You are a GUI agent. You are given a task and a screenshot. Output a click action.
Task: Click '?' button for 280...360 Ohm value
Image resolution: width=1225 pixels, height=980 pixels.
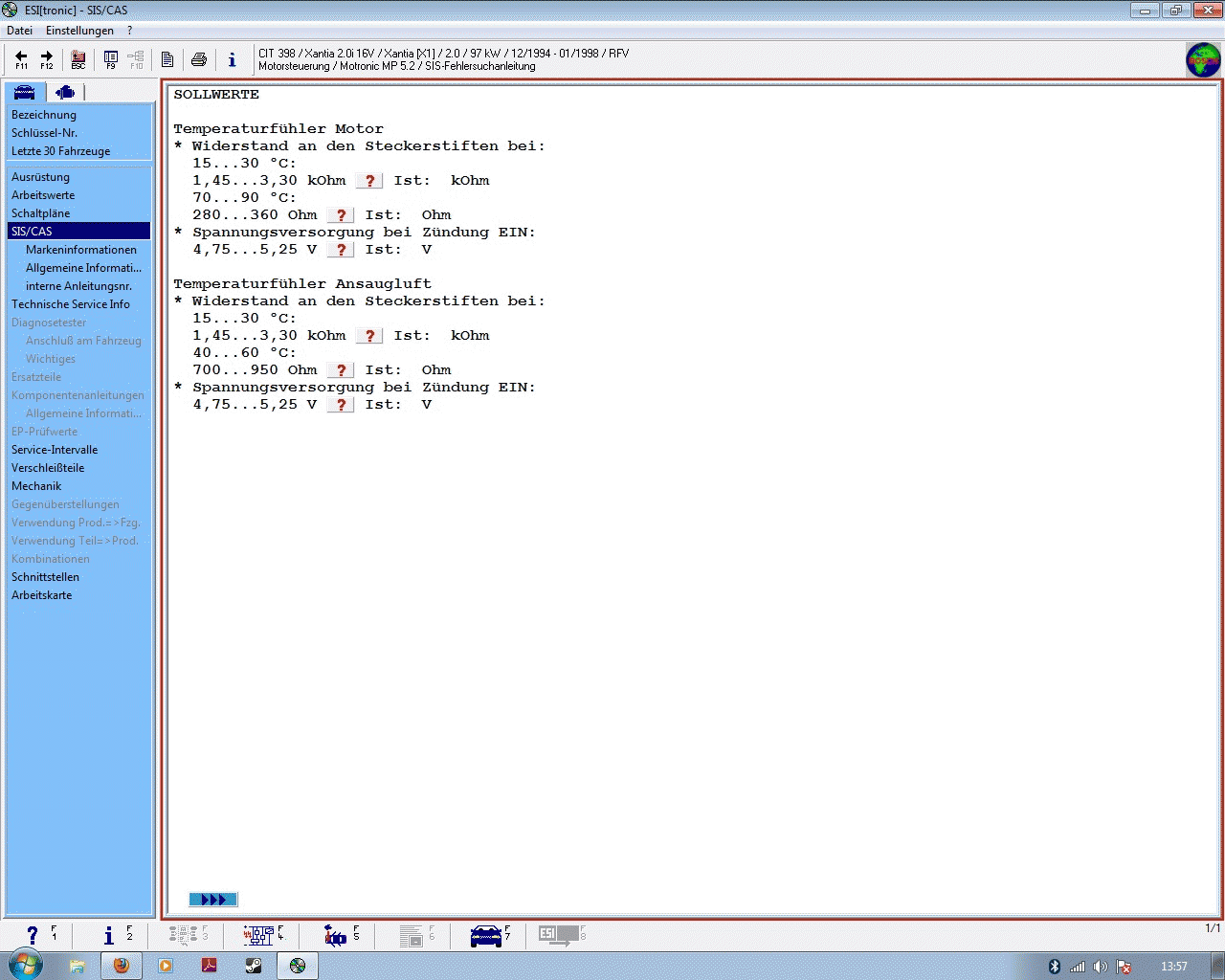click(341, 215)
